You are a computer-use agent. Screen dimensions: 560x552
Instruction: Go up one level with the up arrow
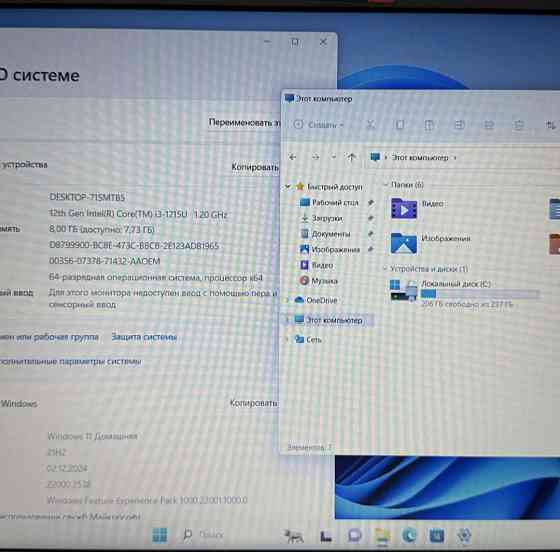click(351, 157)
